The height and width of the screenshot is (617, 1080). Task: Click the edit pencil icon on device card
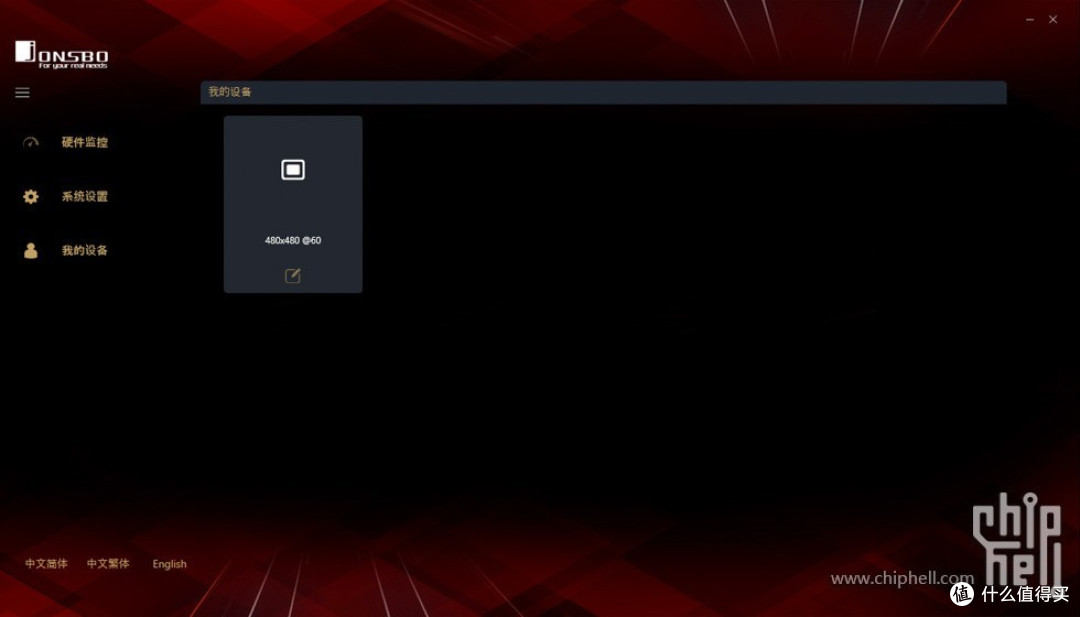coord(293,276)
